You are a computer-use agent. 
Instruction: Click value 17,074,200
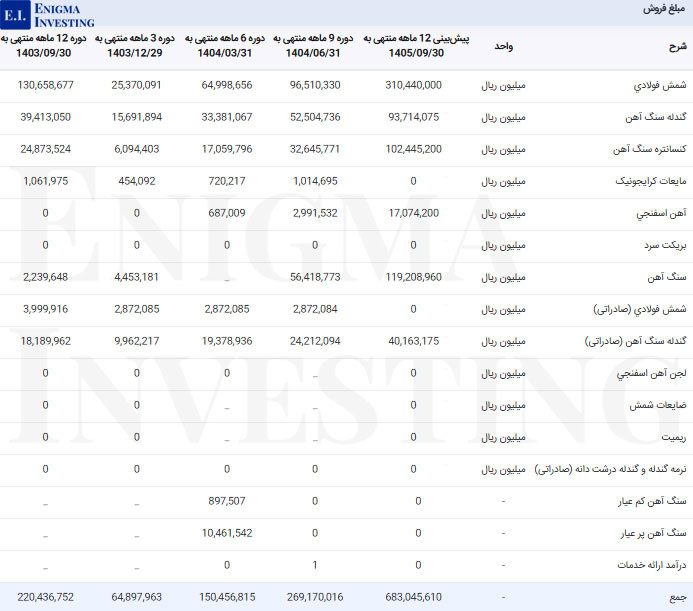tap(413, 213)
